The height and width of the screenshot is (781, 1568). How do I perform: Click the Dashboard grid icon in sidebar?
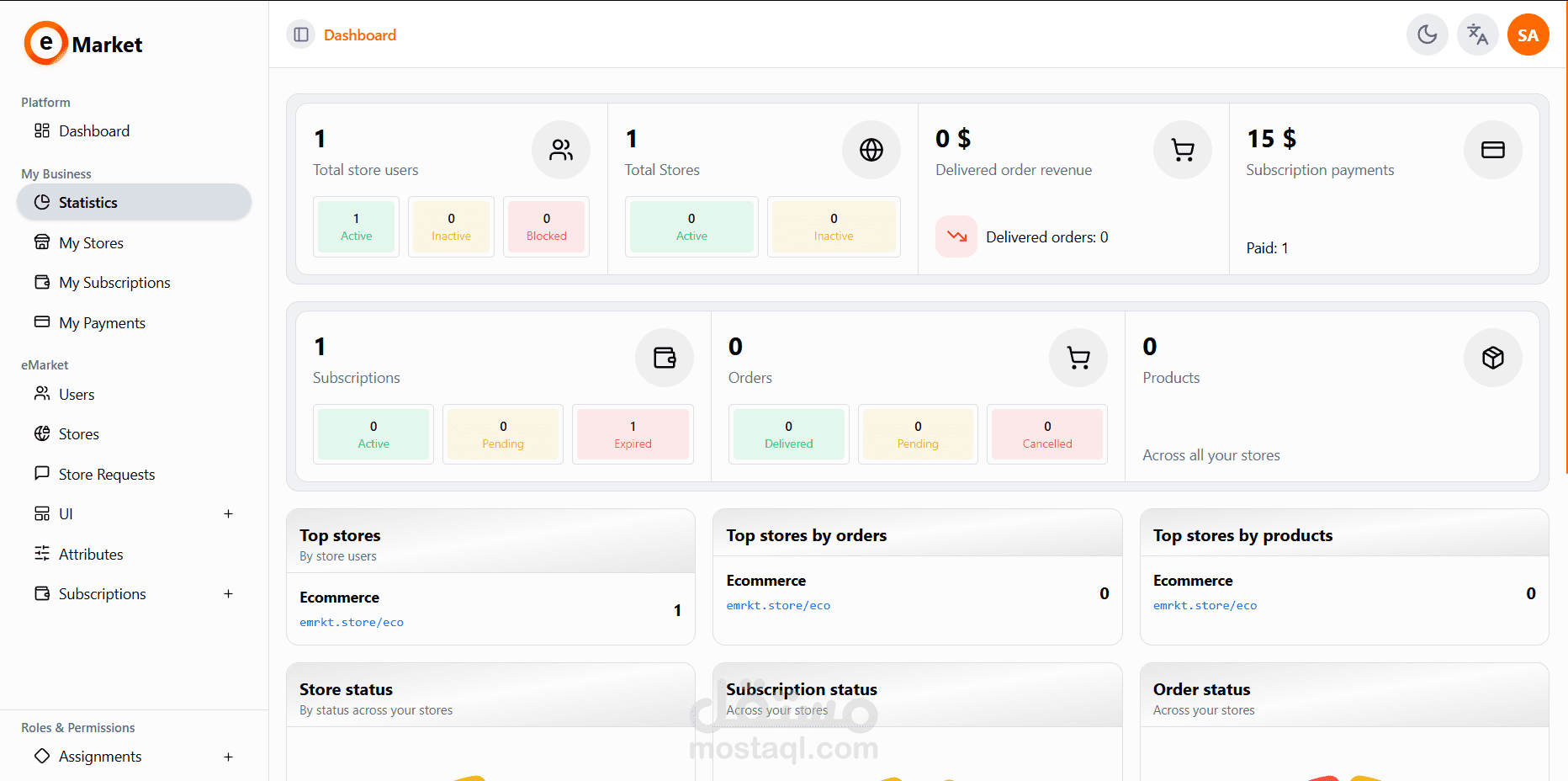42,130
